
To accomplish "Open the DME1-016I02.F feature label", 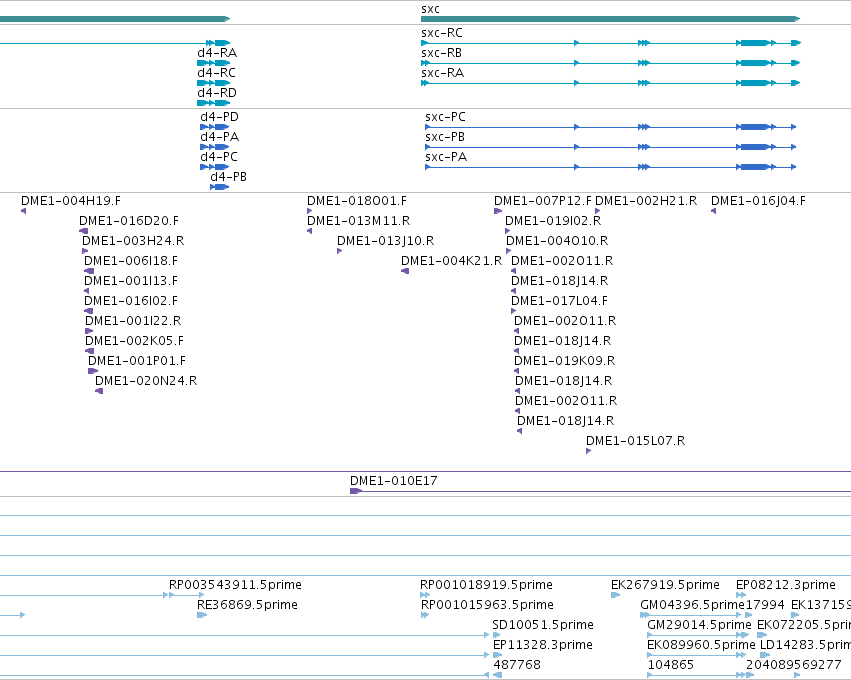I will (131, 302).
